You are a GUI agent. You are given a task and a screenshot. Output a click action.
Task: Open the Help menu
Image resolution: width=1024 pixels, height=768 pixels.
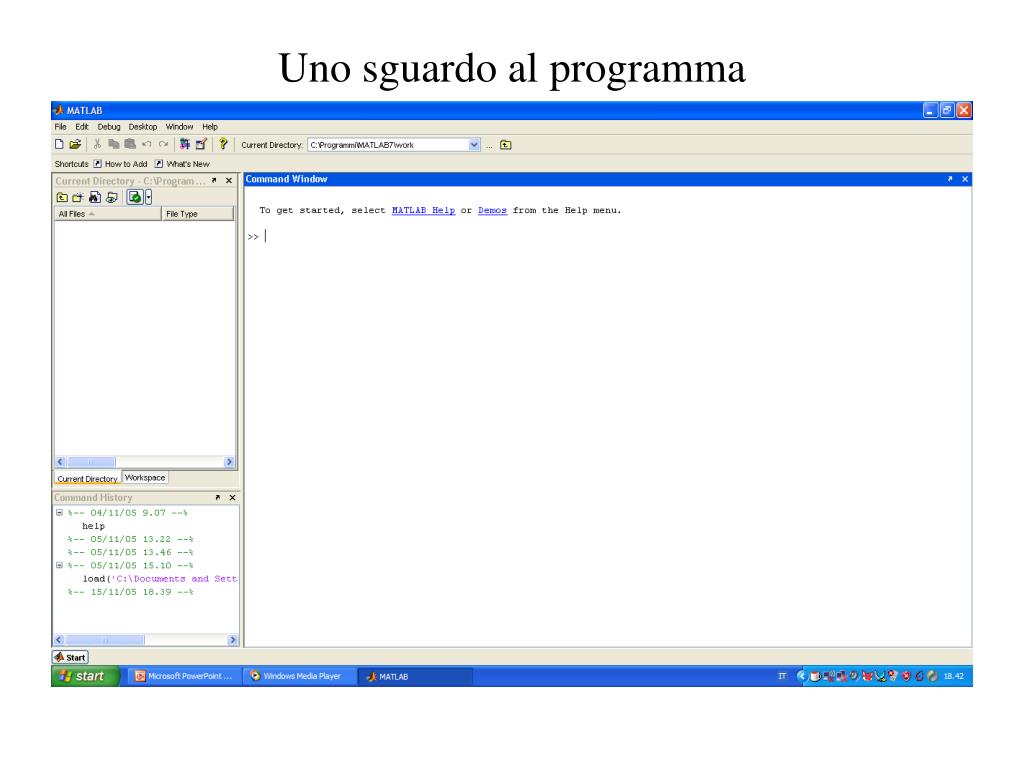tap(210, 127)
